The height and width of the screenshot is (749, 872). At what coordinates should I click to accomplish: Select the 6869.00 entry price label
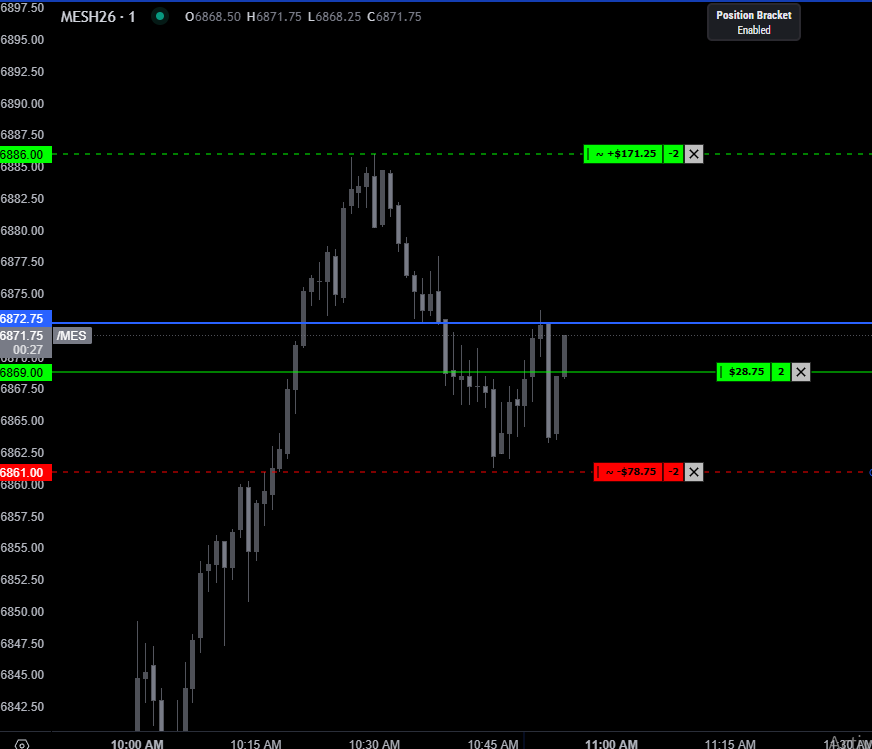click(x=26, y=373)
